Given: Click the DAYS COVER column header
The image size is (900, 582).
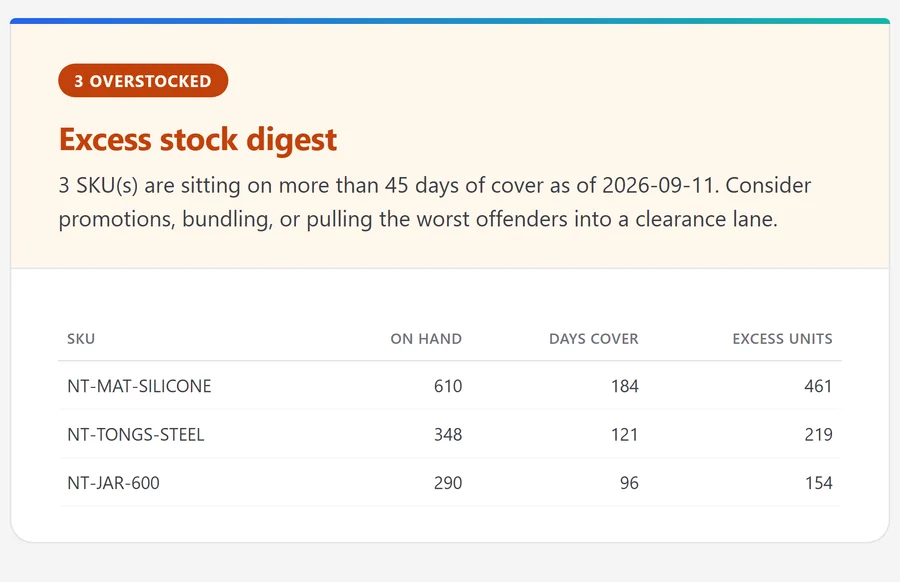Looking at the screenshot, I should click(x=593, y=339).
